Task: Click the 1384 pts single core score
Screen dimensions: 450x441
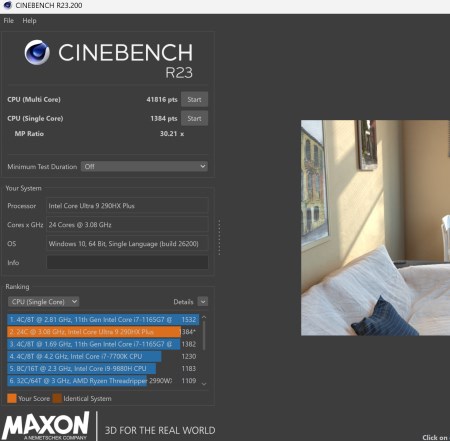Action: pos(164,118)
